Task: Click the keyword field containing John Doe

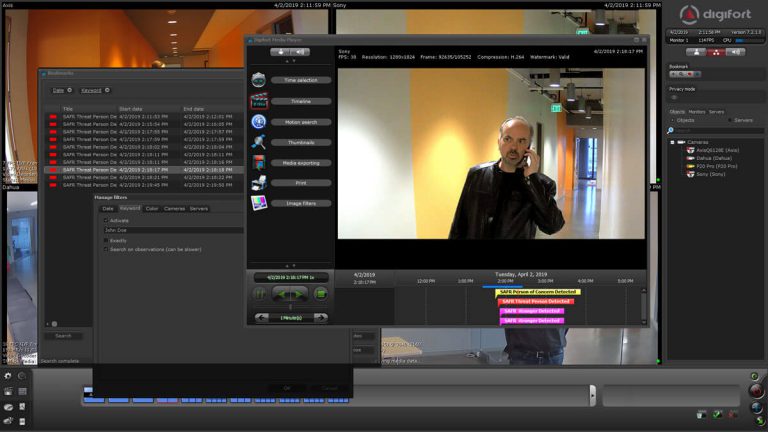Action: coord(173,230)
